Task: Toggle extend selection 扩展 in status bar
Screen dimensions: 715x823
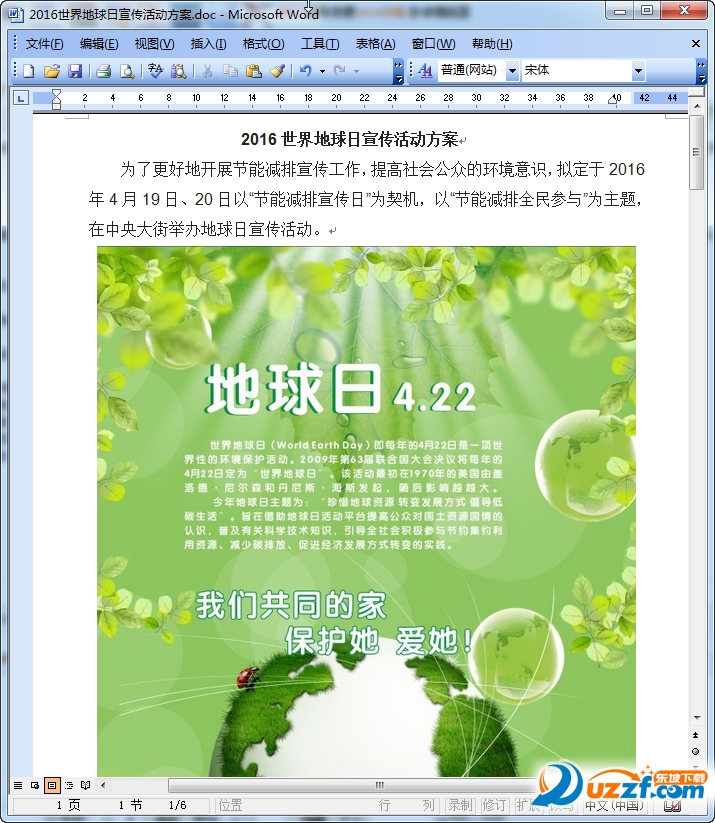Action: (527, 805)
